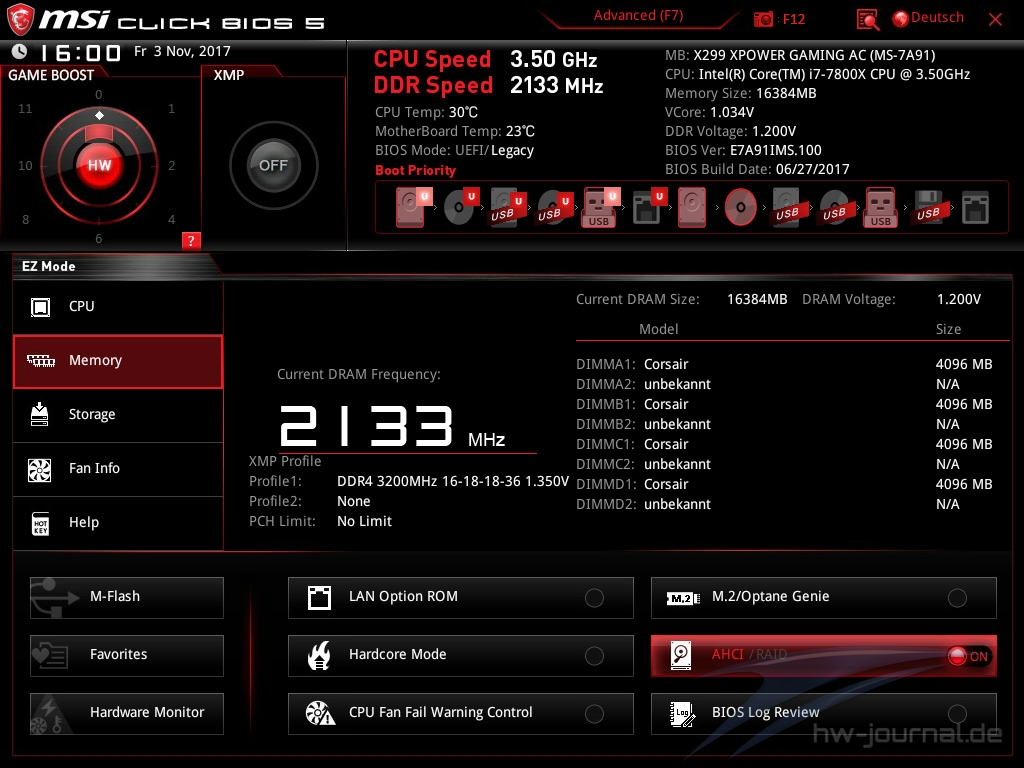
Task: Select the legacy USB key boot icon
Action: [x=880, y=207]
